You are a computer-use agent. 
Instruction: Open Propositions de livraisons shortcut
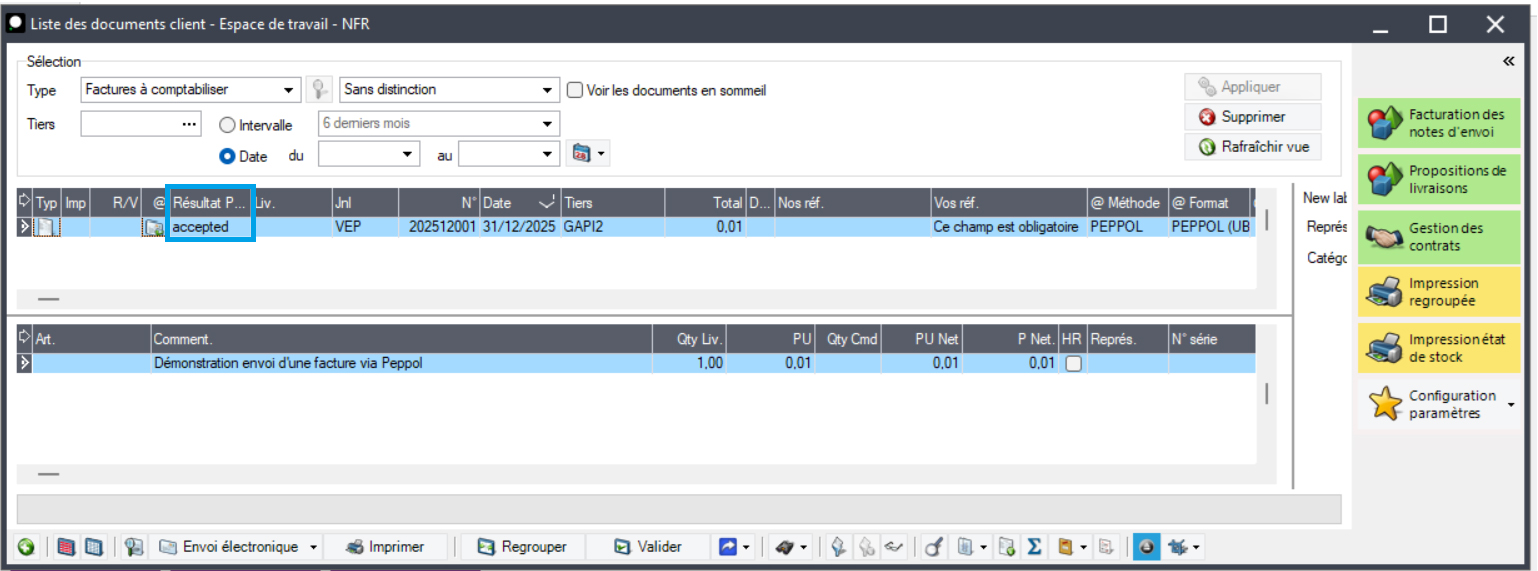(1439, 180)
